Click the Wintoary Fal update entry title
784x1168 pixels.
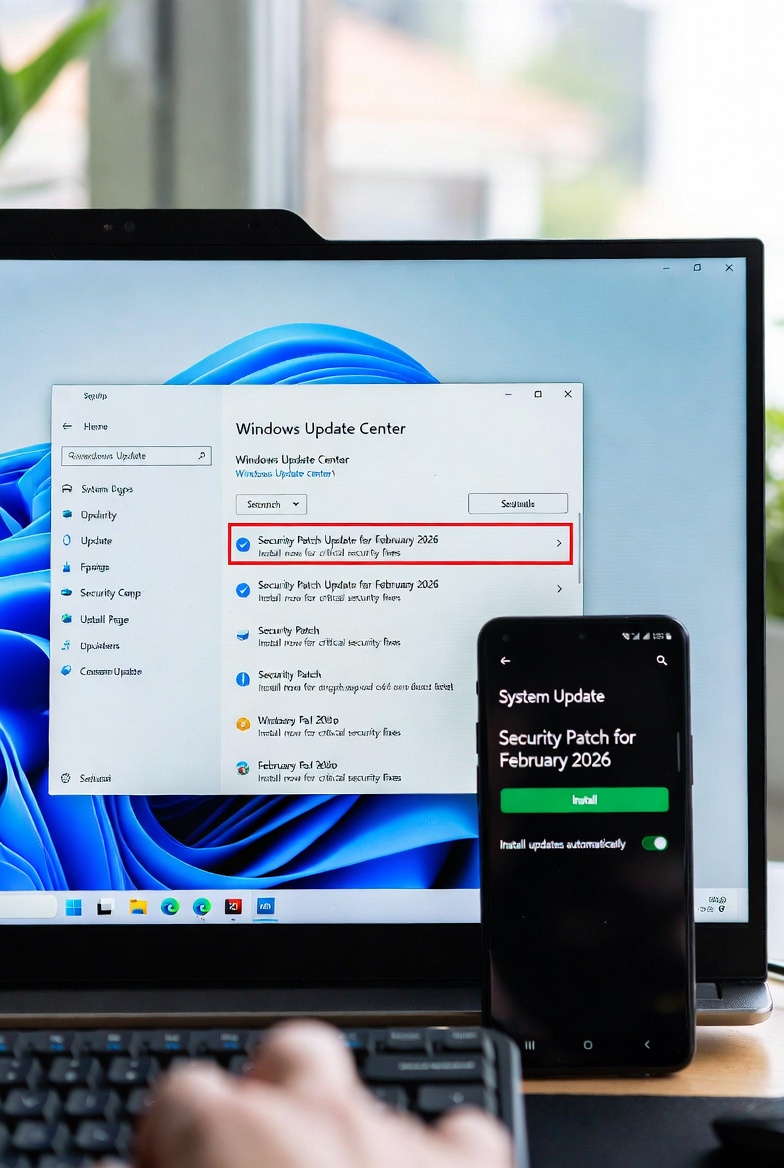(298, 720)
